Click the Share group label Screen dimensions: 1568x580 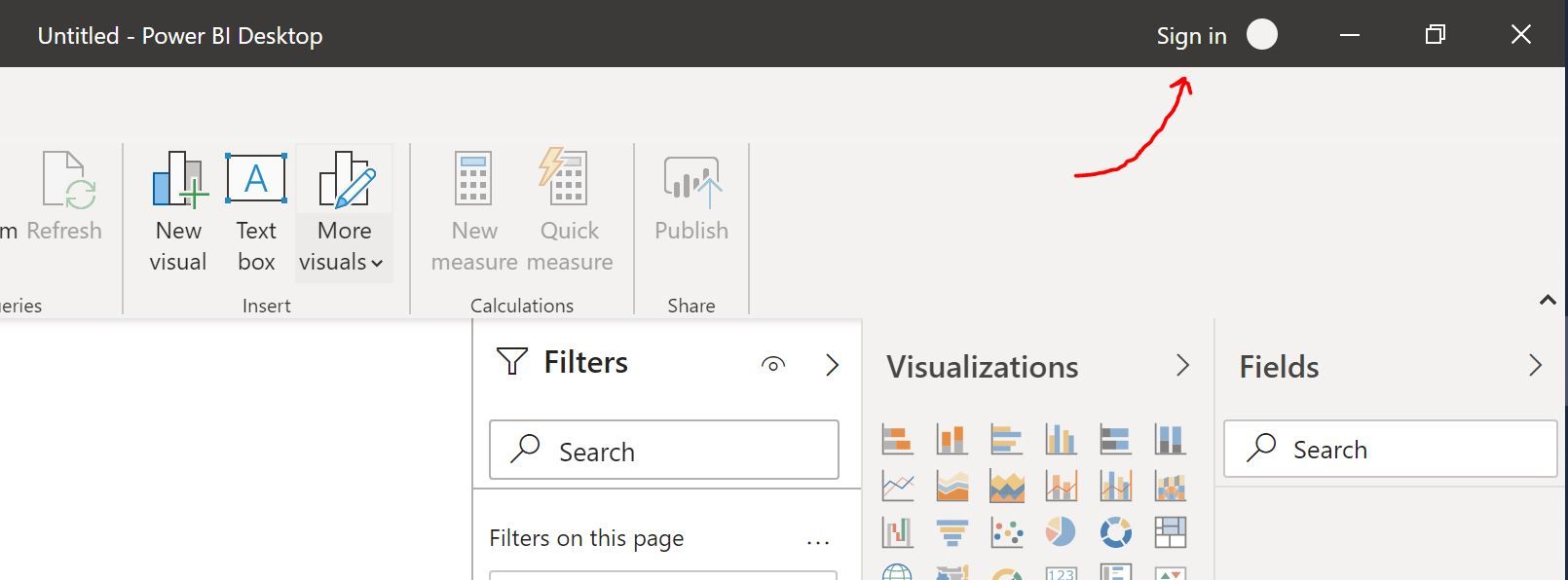coord(691,306)
